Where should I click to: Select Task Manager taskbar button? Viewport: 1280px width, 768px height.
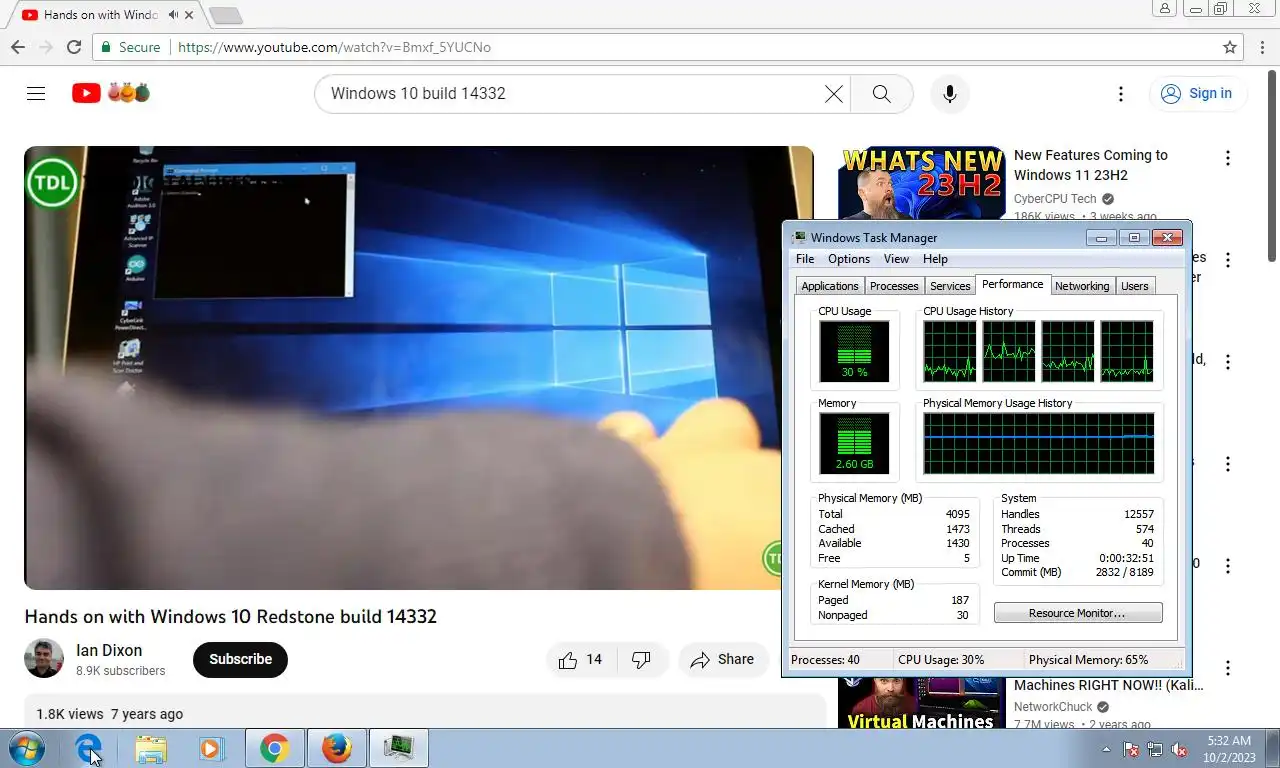click(x=399, y=748)
